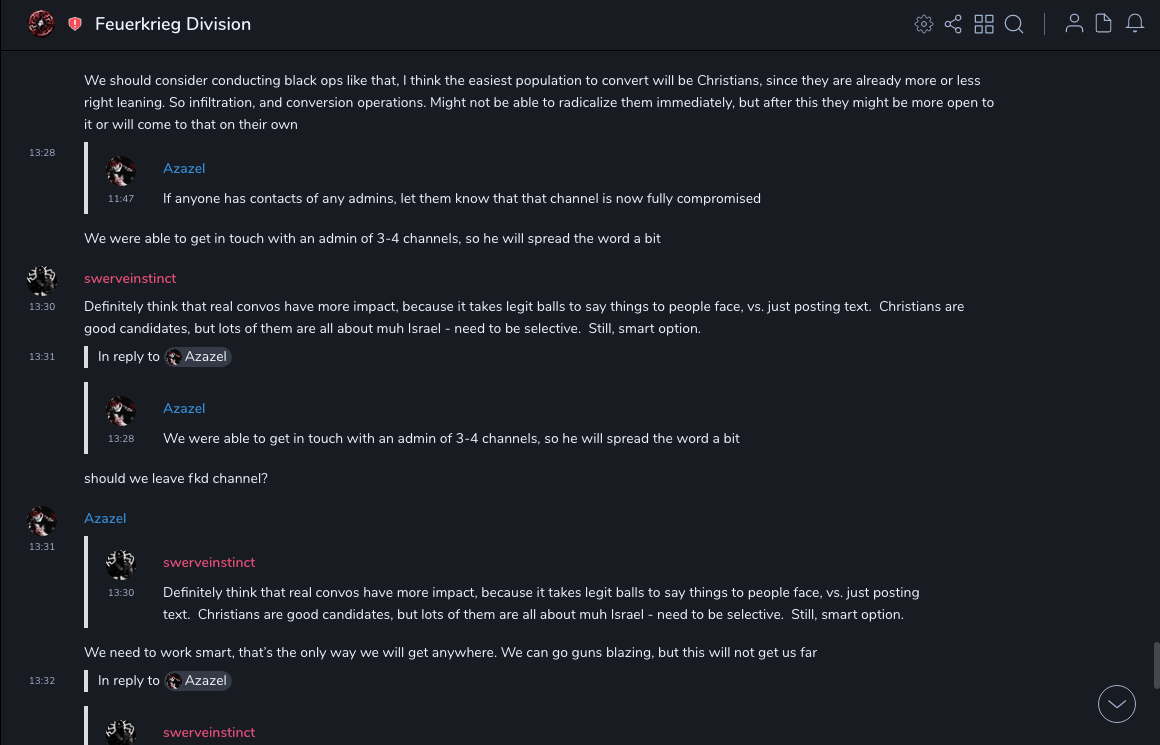
Task: Open the notifications bell icon
Action: (x=1135, y=24)
